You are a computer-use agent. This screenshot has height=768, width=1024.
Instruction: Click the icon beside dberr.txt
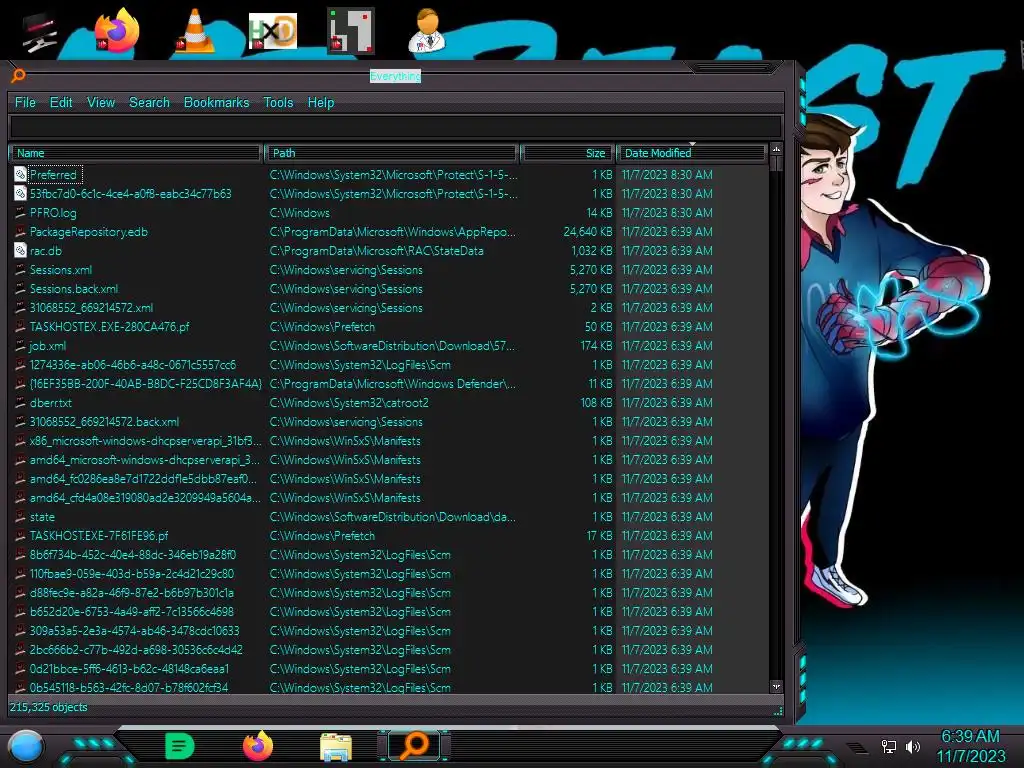coord(20,403)
